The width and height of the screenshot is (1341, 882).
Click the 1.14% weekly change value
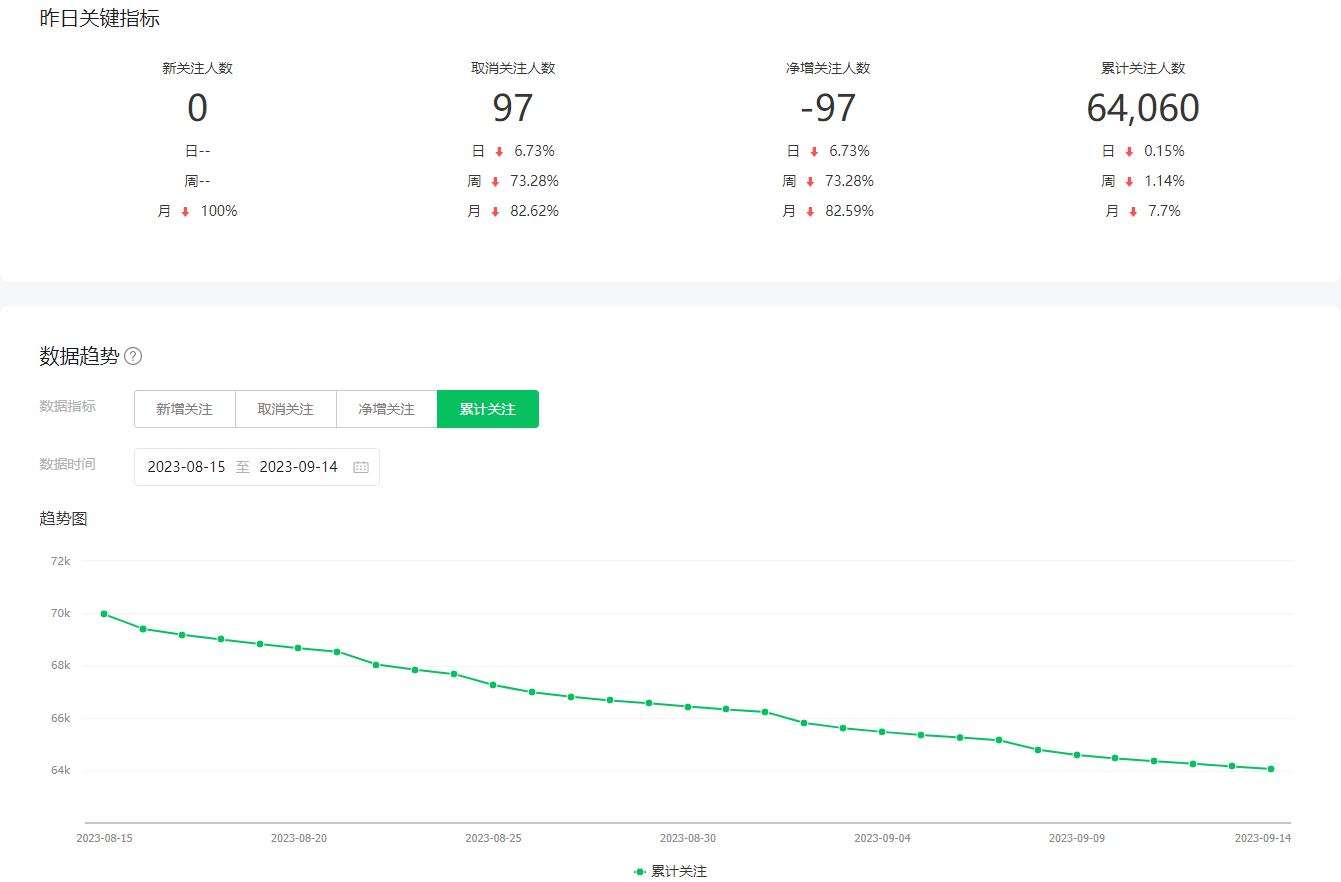pos(1164,181)
